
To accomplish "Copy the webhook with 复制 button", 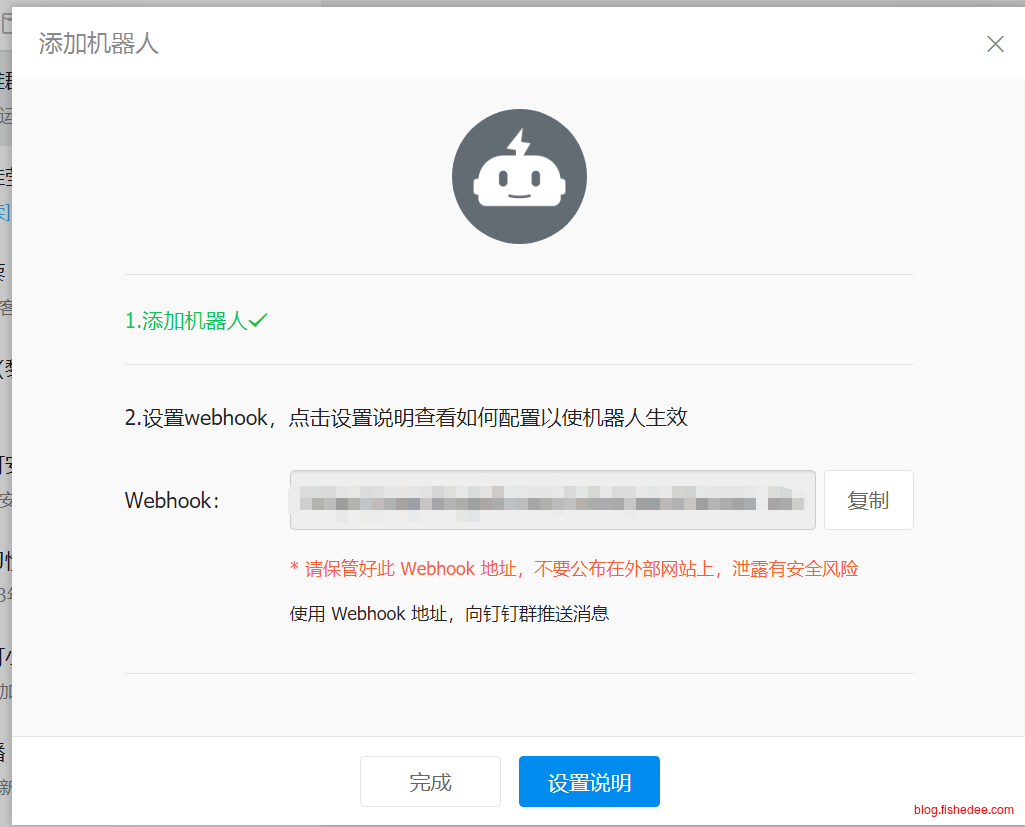I will tap(868, 500).
